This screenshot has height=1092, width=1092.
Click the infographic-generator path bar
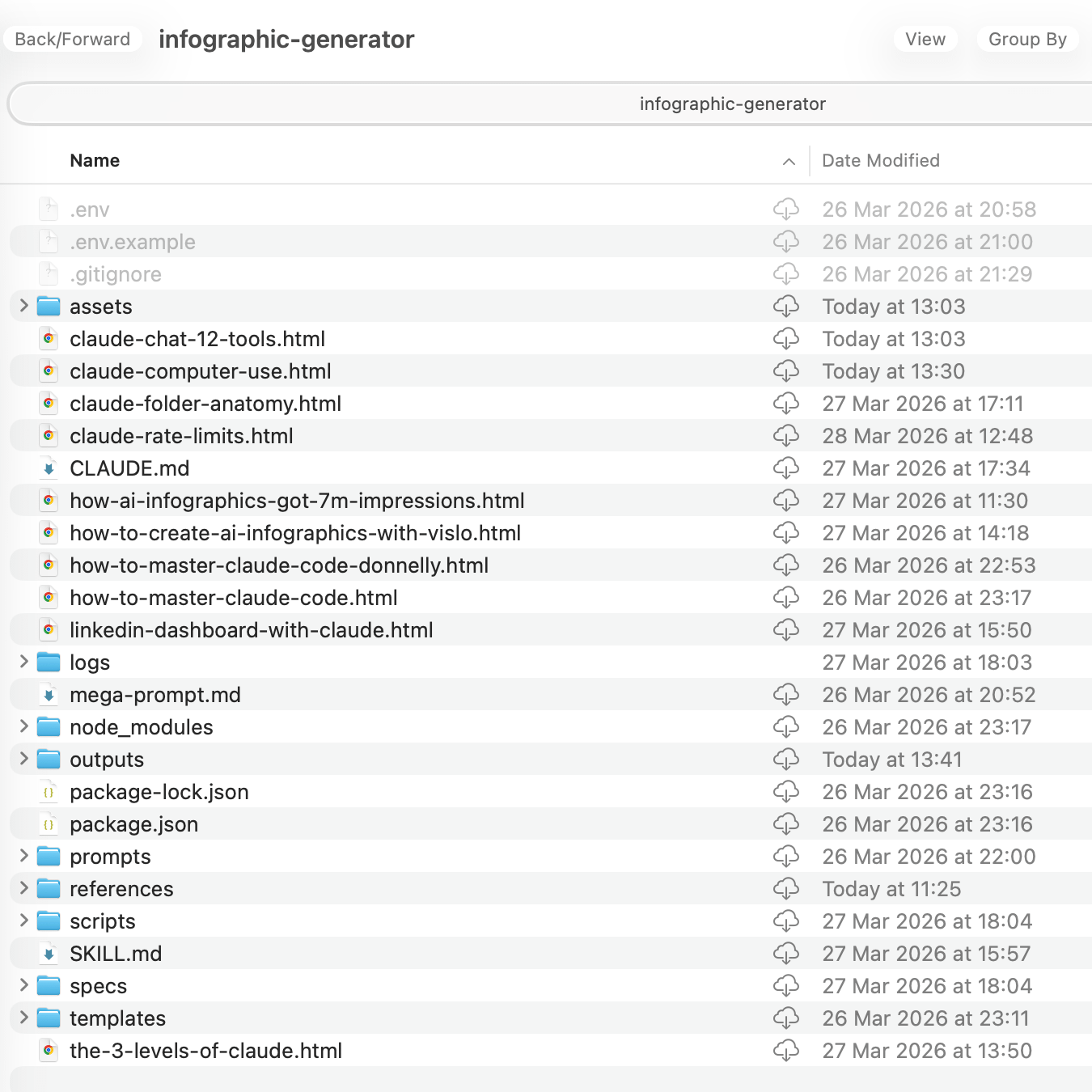[550, 104]
